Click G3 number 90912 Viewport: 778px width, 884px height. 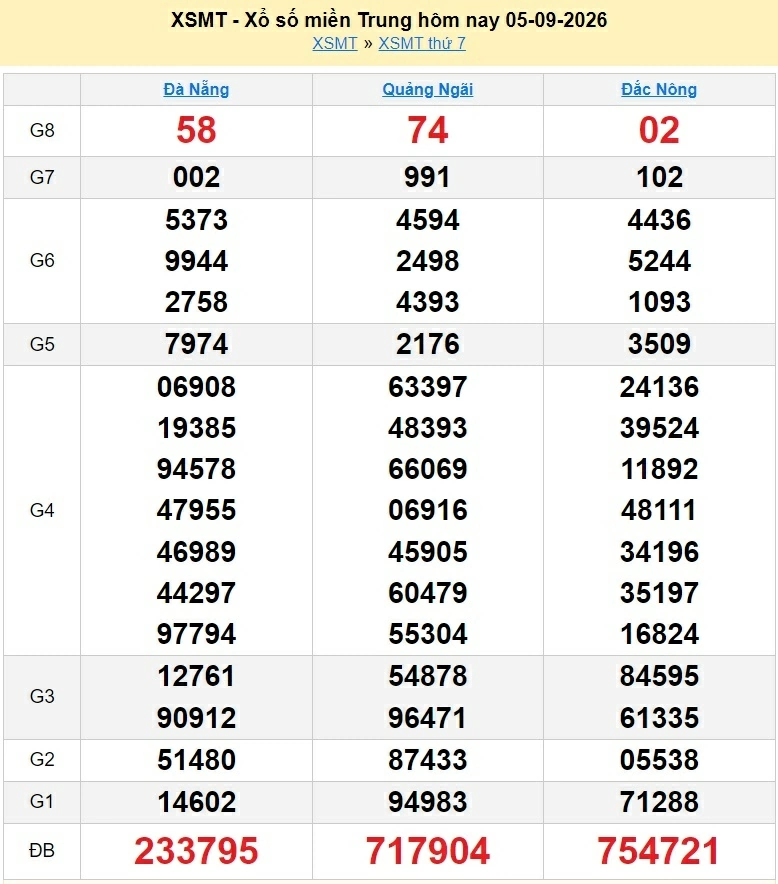click(196, 718)
